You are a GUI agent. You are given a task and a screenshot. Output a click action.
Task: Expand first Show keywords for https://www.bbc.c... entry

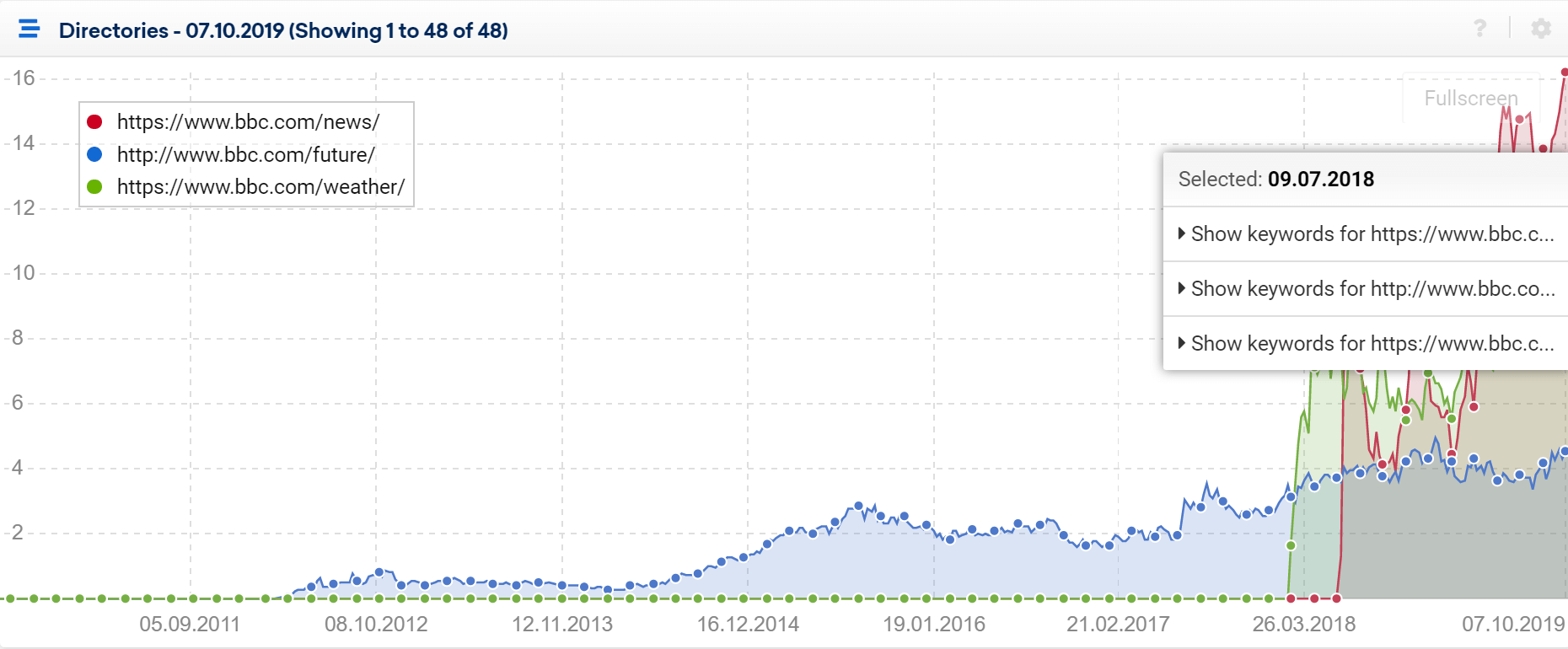click(1366, 234)
